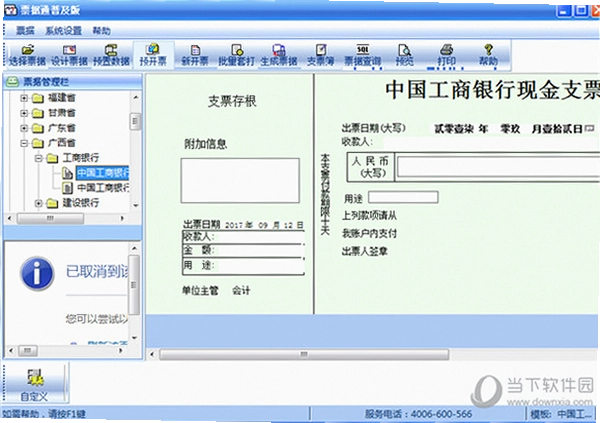Viewport: 600px width, 423px height.
Task: Show print 预览 preview
Action: [x=404, y=56]
